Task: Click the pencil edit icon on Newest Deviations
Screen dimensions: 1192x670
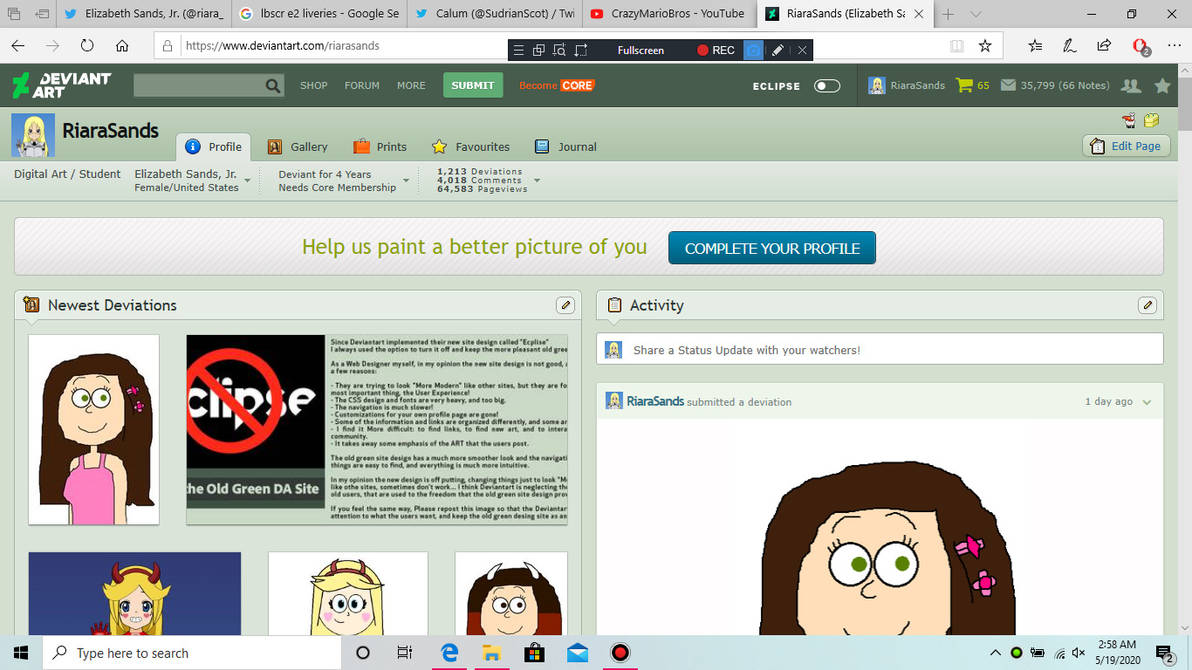Action: pyautogui.click(x=565, y=305)
